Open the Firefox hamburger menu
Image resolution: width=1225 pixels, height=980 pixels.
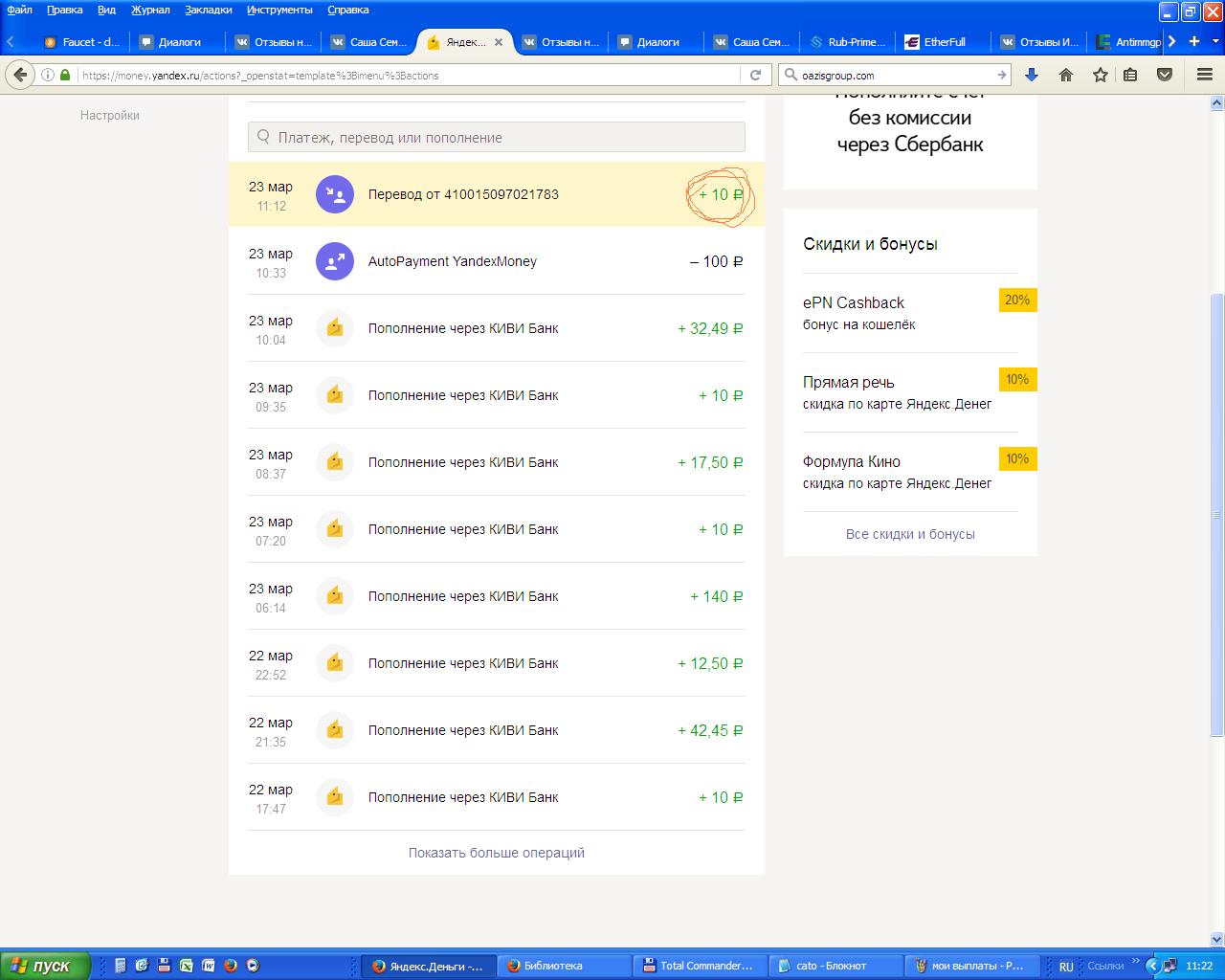[1205, 75]
